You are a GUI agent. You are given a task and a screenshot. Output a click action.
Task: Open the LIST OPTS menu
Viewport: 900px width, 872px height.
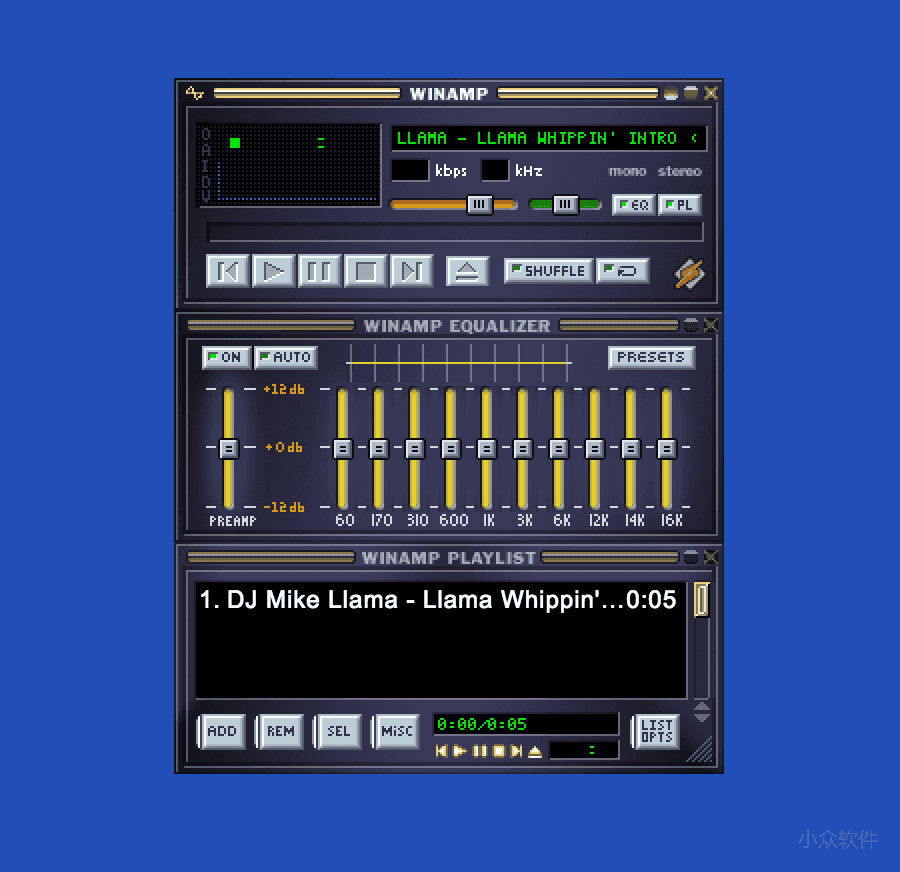click(x=655, y=732)
